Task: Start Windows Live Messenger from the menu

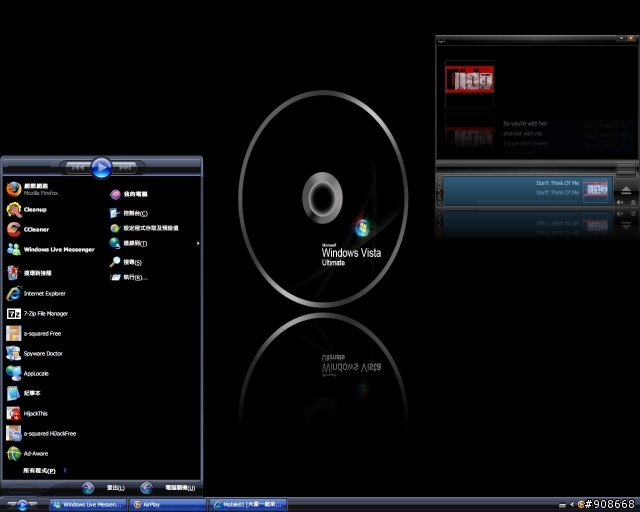Action: point(51,249)
